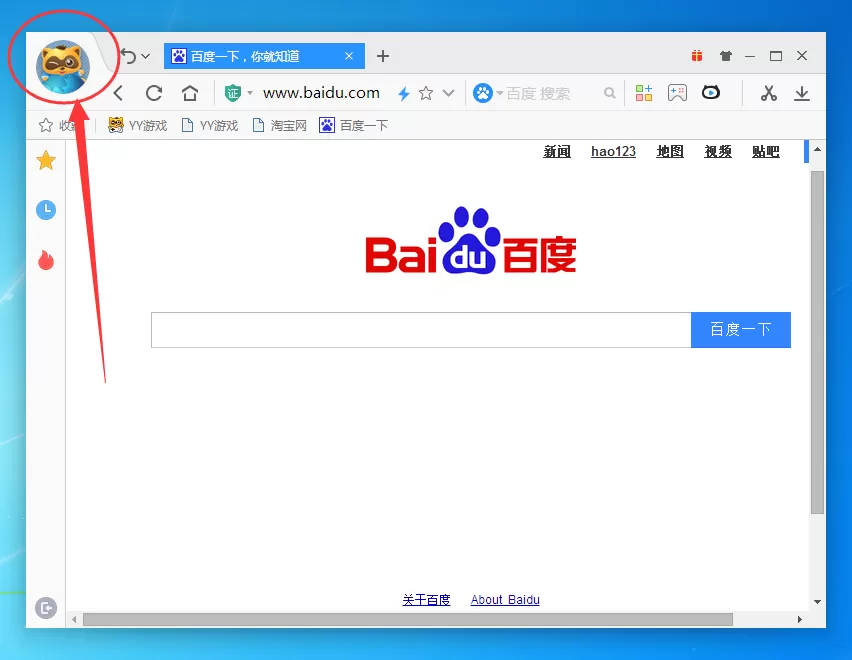The image size is (852, 660).
Task: Click the horizontal scrollbar left arrow
Action: point(74,619)
